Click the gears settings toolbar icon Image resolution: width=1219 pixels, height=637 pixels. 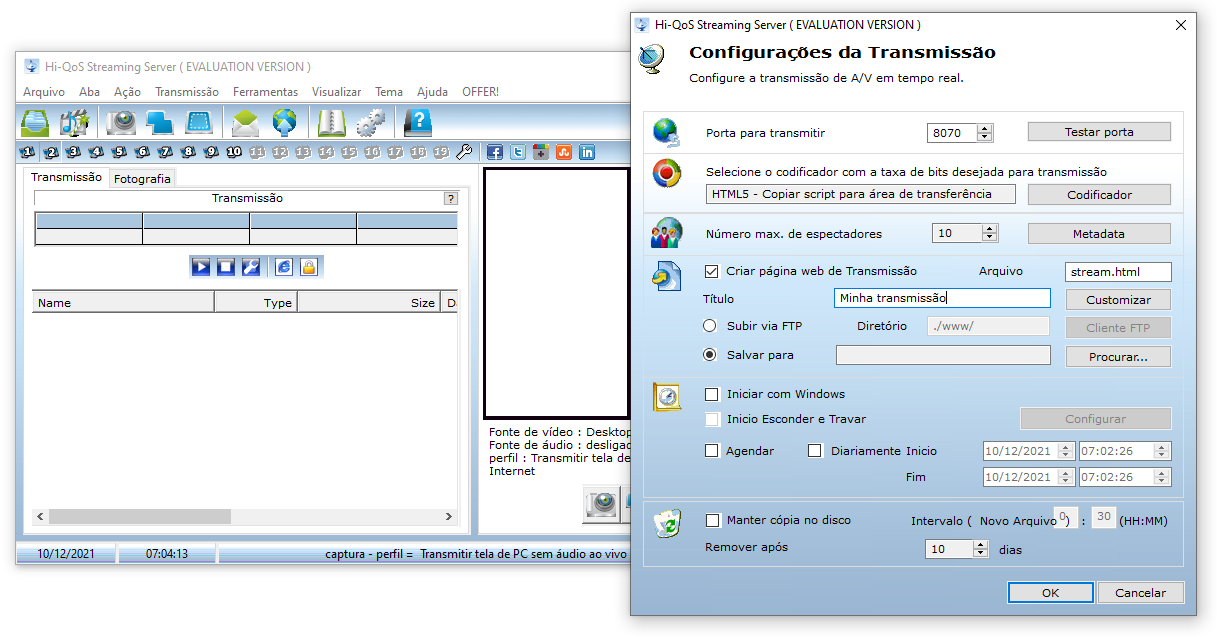(370, 122)
